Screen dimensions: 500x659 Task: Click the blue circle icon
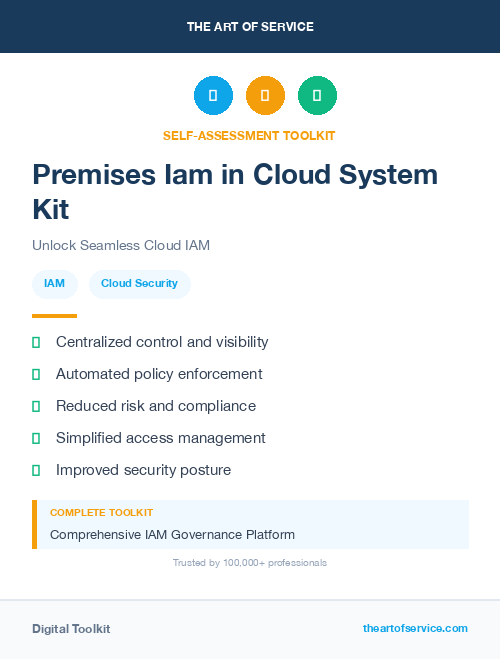pyautogui.click(x=213, y=95)
